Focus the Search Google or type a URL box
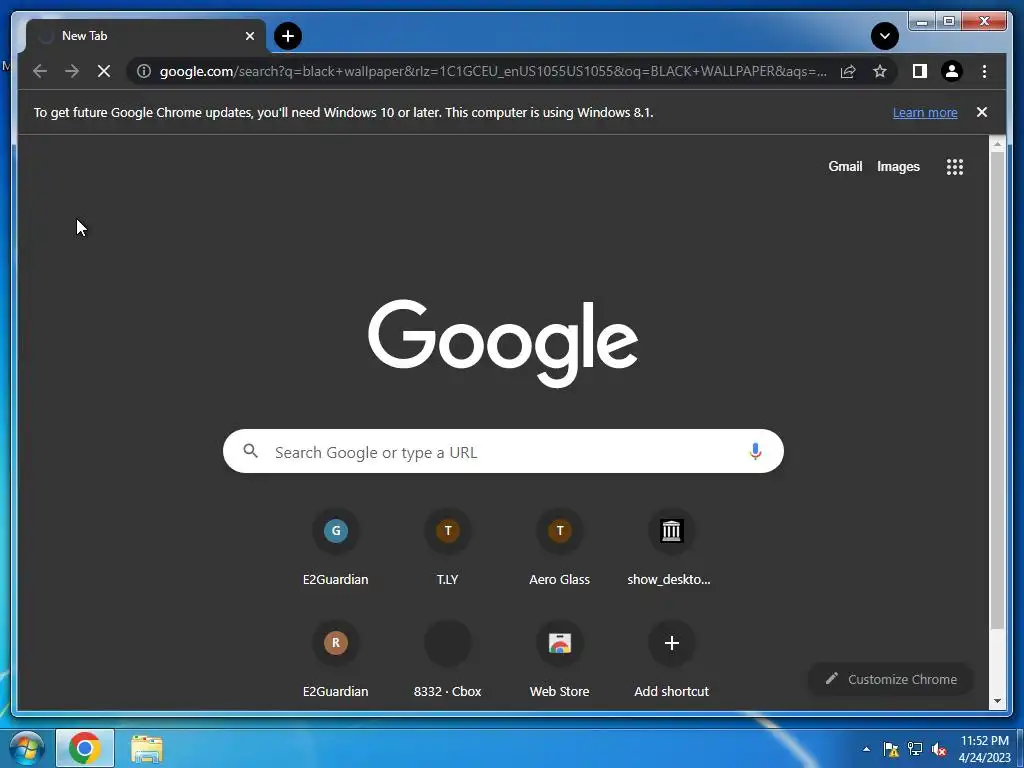The height and width of the screenshot is (768, 1024). (503, 451)
